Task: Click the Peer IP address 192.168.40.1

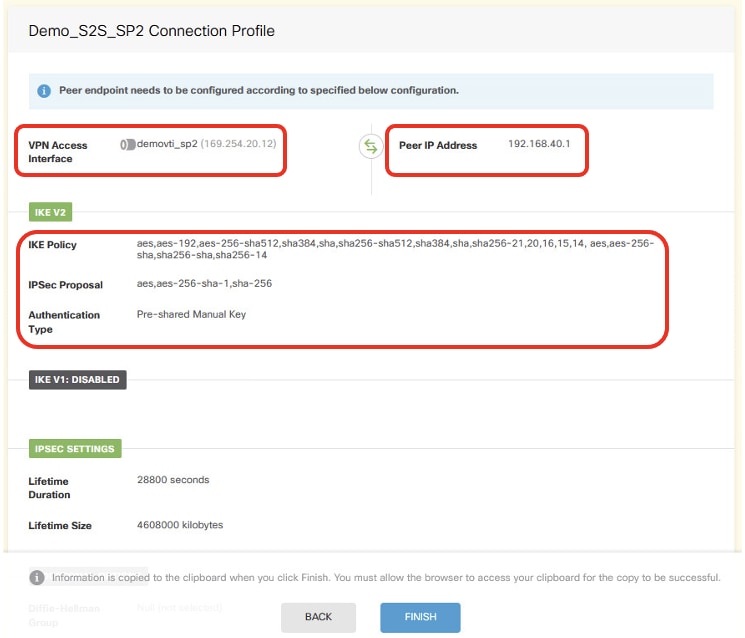Action: pos(539,144)
